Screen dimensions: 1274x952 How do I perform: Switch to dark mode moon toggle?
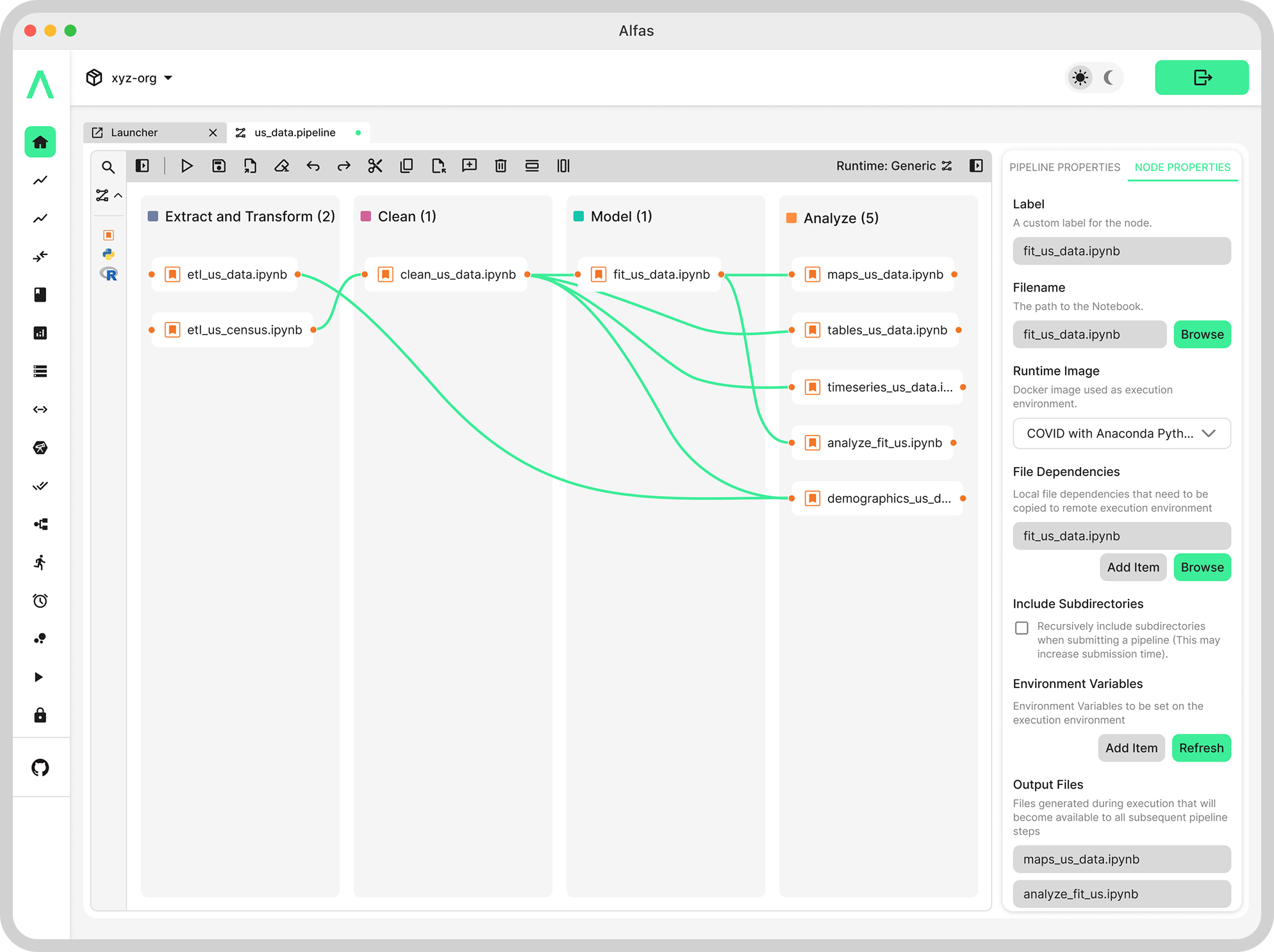click(x=1109, y=78)
